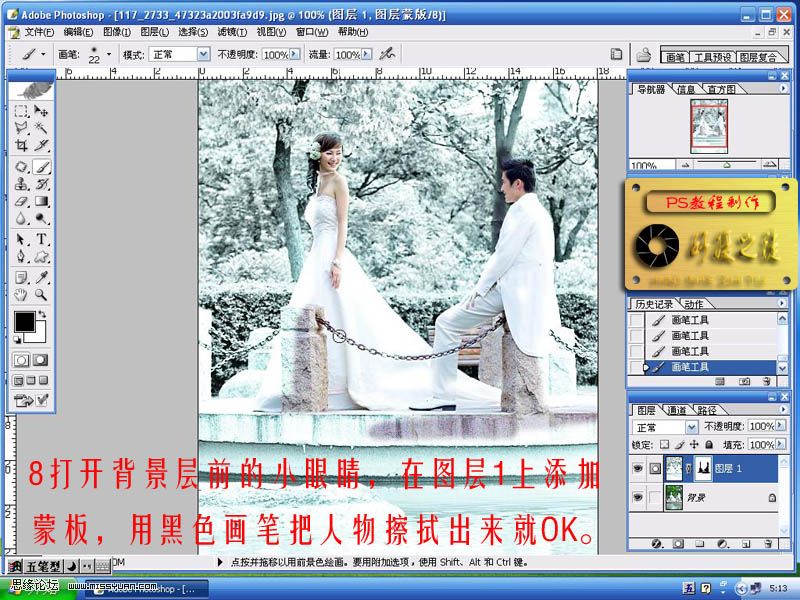This screenshot has height=600, width=800.
Task: Enable airbrush icon in options bar
Action: [x=387, y=54]
